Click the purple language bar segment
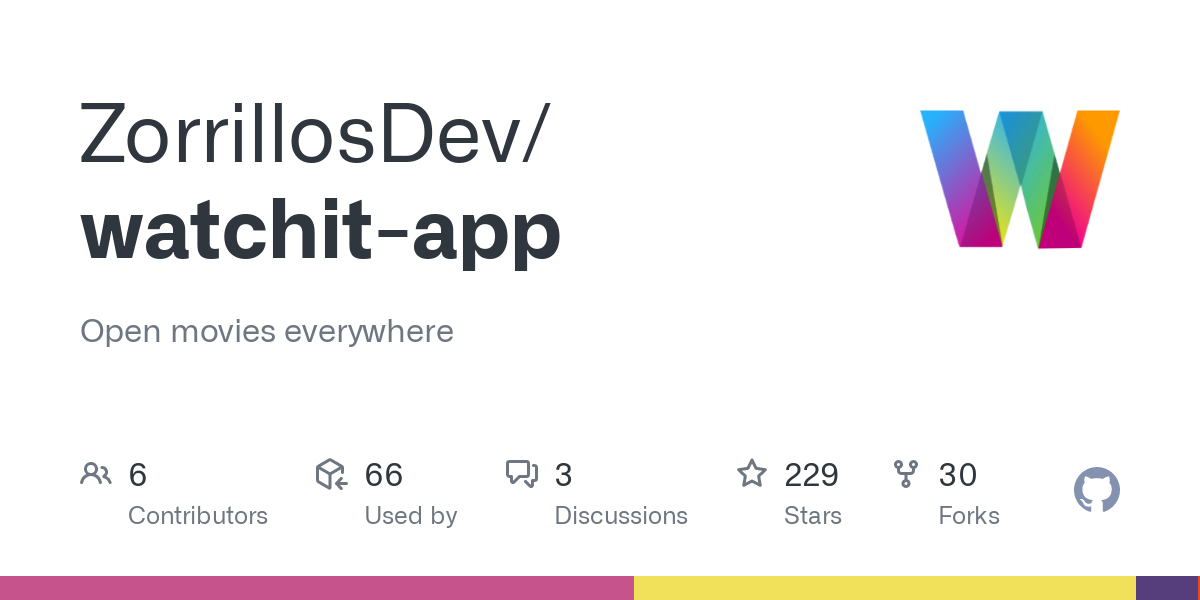The width and height of the screenshot is (1200, 600). 1166,588
